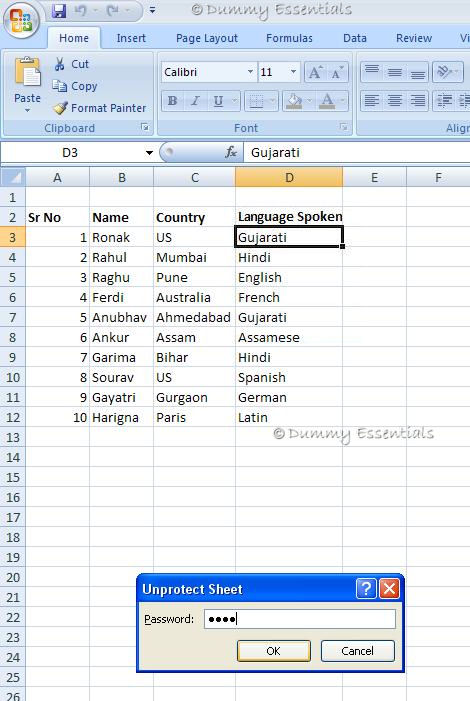Screen dimensions: 470x701
Task: Select row 3 header
Action: (13, 237)
